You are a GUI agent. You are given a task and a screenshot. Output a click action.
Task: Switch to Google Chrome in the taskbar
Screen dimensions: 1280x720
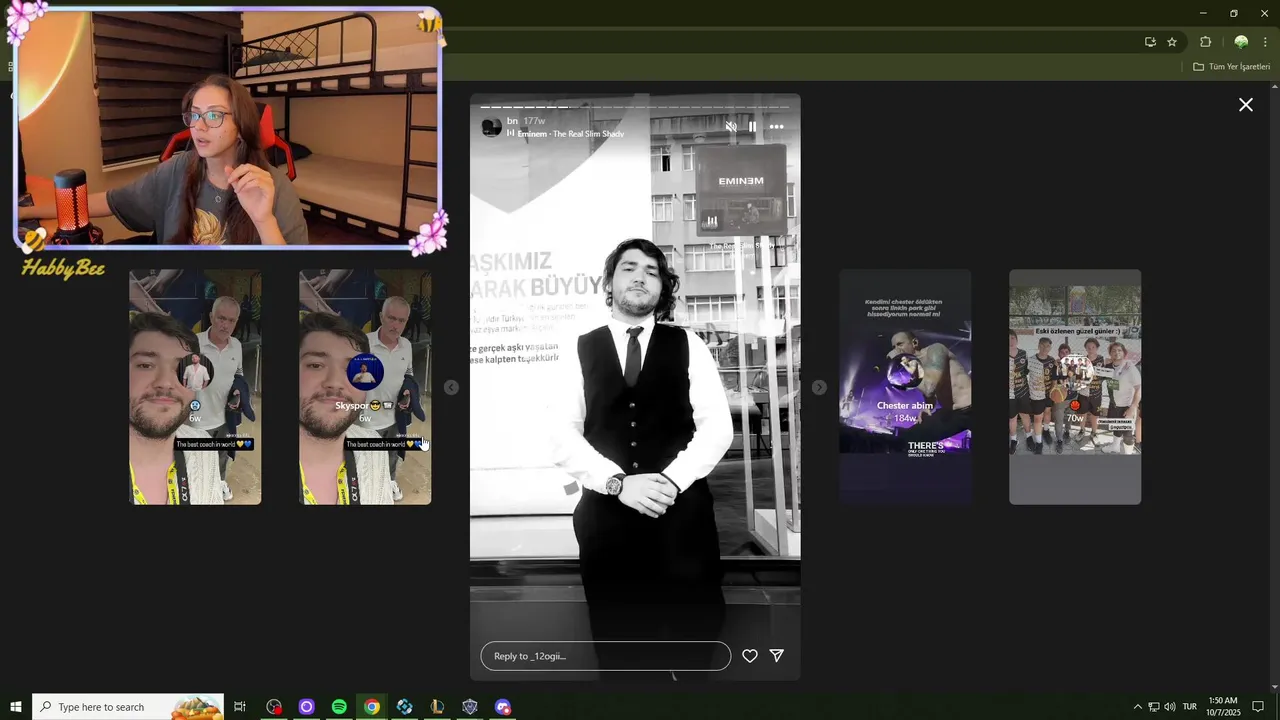point(372,707)
